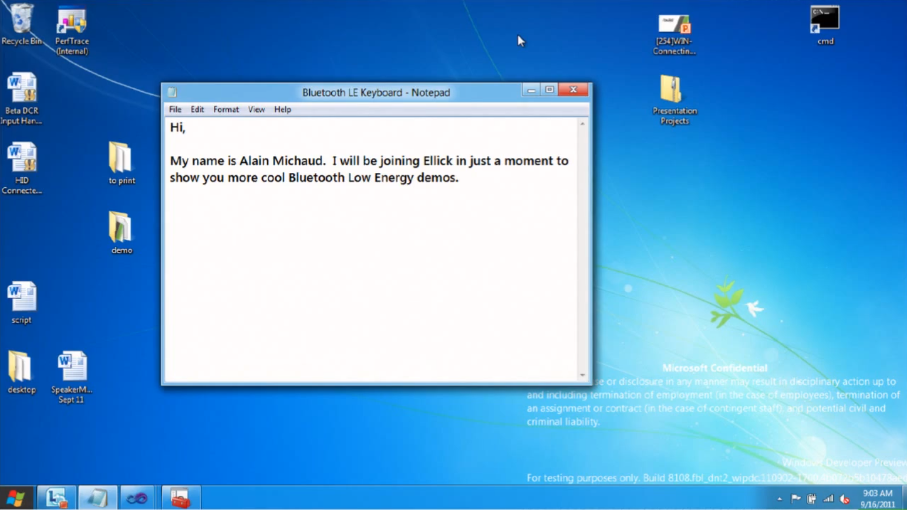Click the Windows Start button

point(16,498)
